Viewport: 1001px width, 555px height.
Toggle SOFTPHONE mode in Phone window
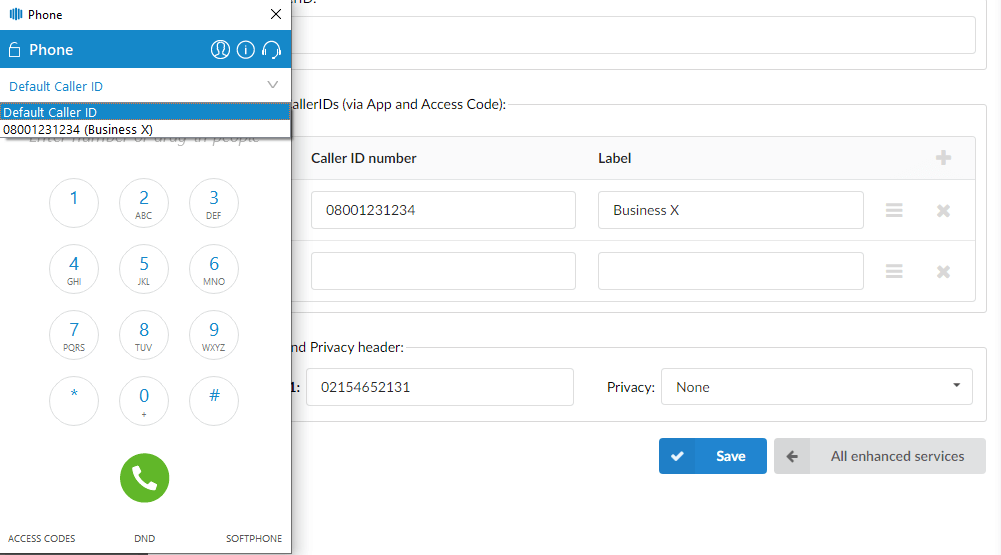click(254, 538)
